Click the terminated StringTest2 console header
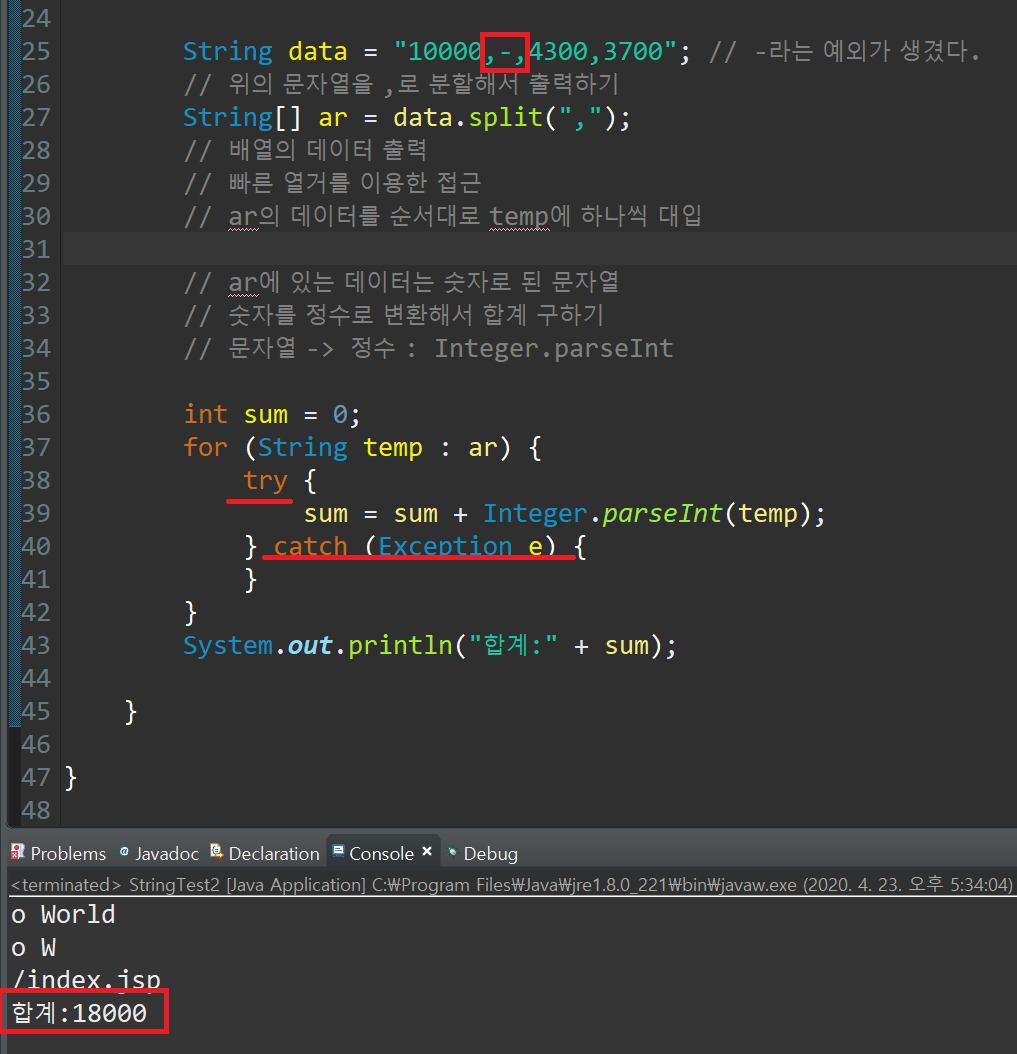This screenshot has width=1017, height=1054. (x=512, y=885)
